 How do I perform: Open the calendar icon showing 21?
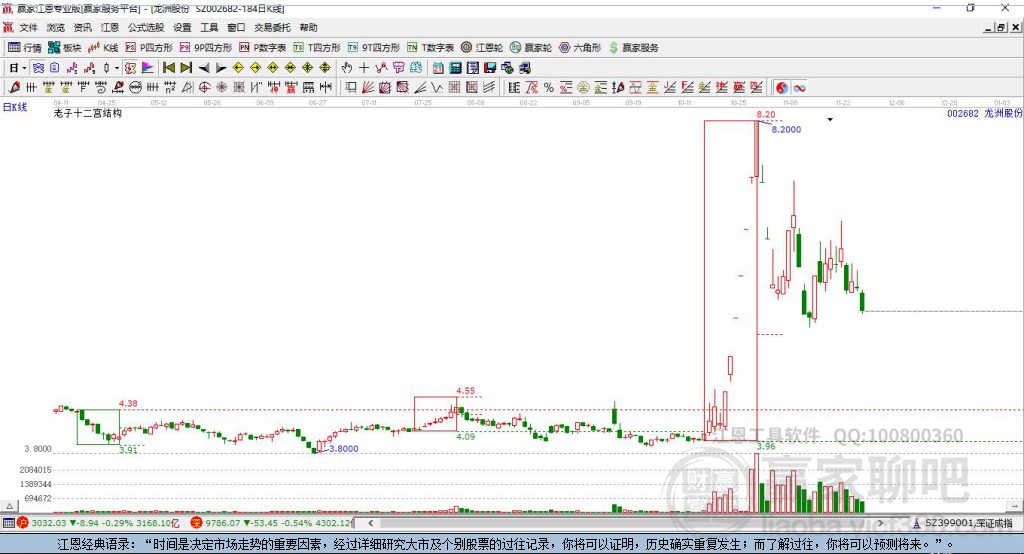[x=438, y=68]
